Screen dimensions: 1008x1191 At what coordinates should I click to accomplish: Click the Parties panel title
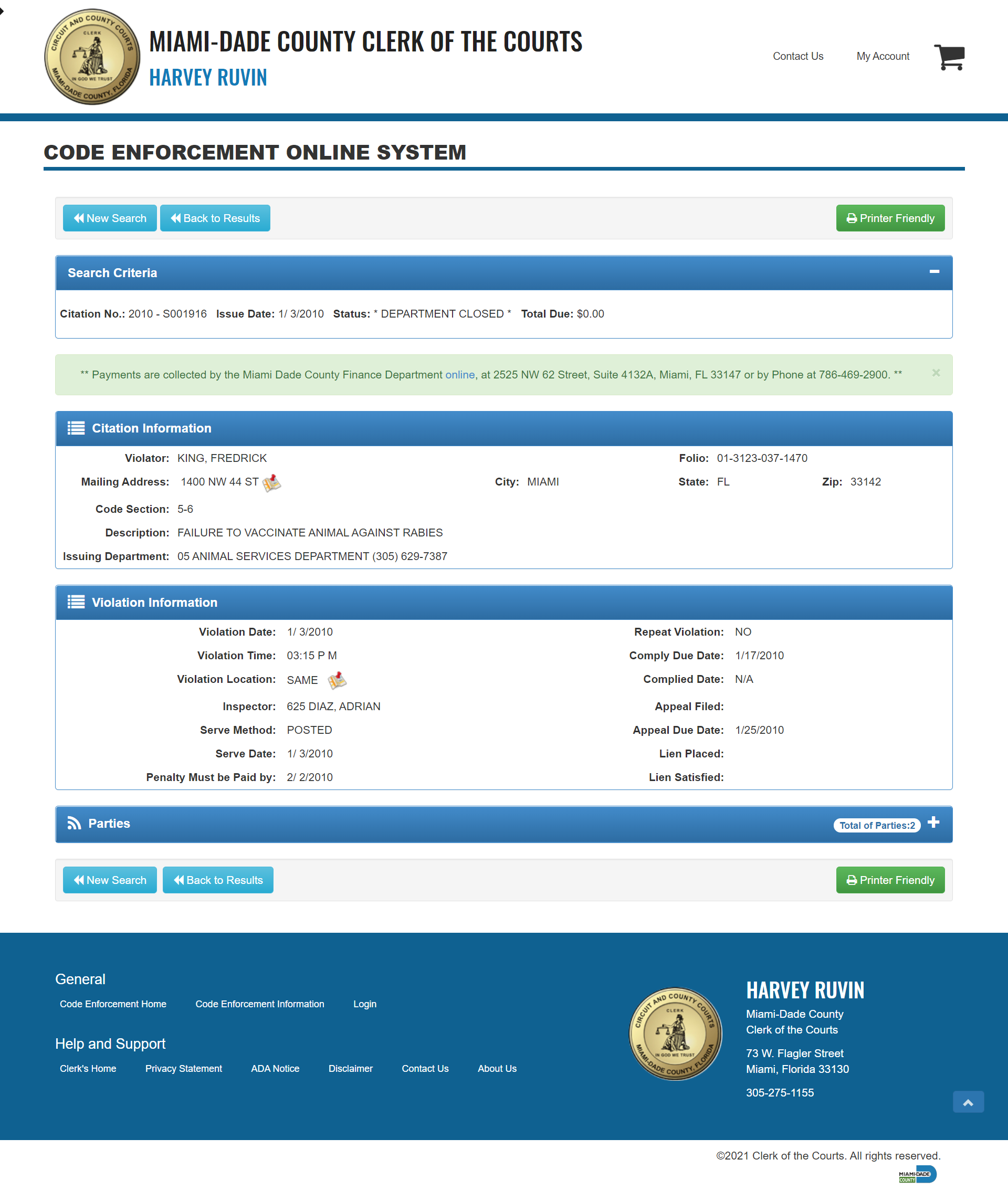(x=109, y=824)
